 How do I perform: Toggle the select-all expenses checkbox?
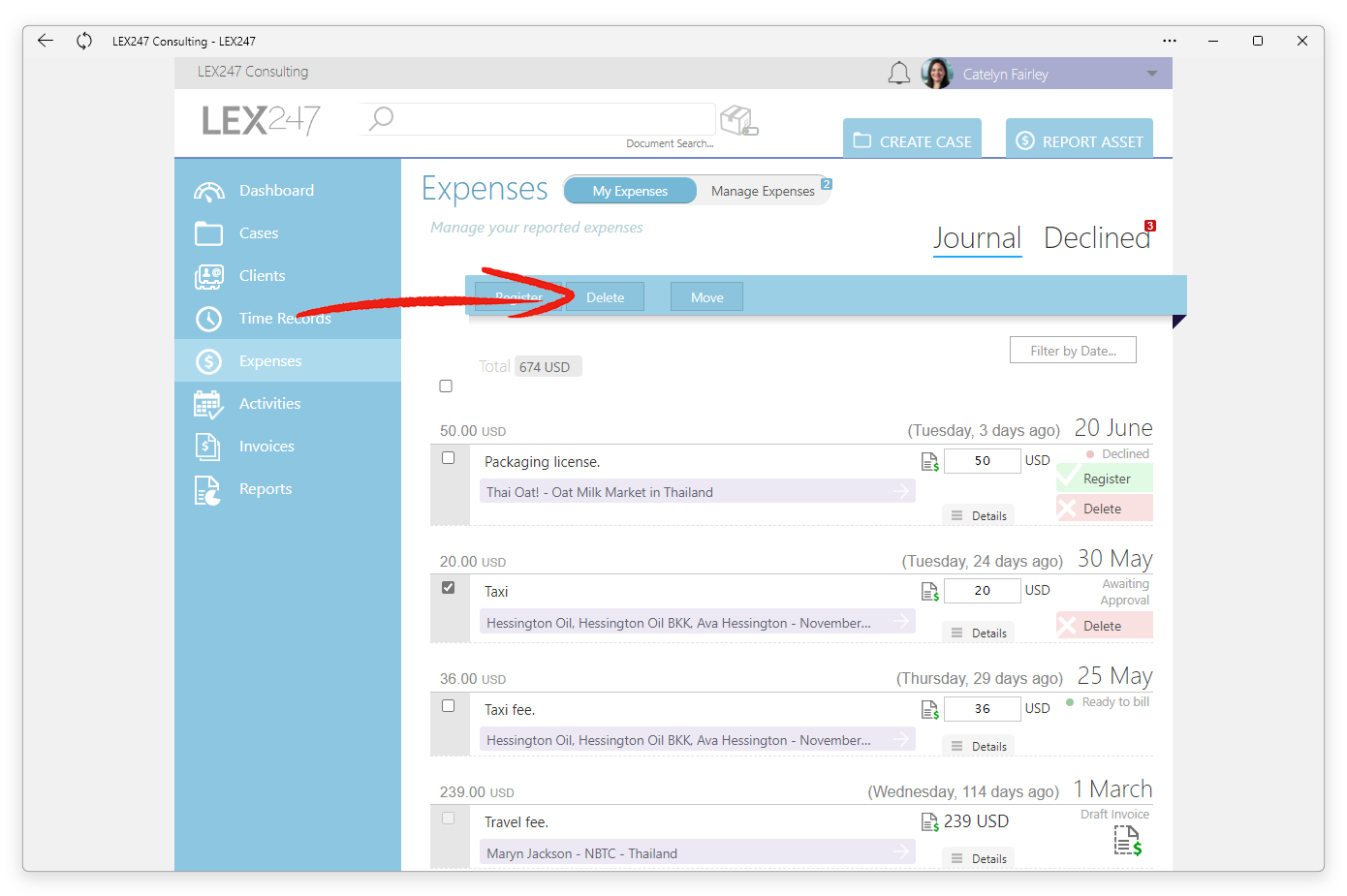point(446,386)
